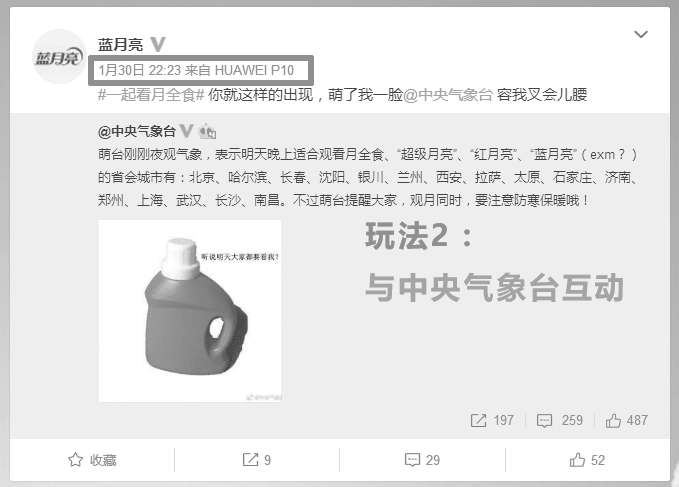
Task: Open the post options chevron menu
Action: coord(640,34)
